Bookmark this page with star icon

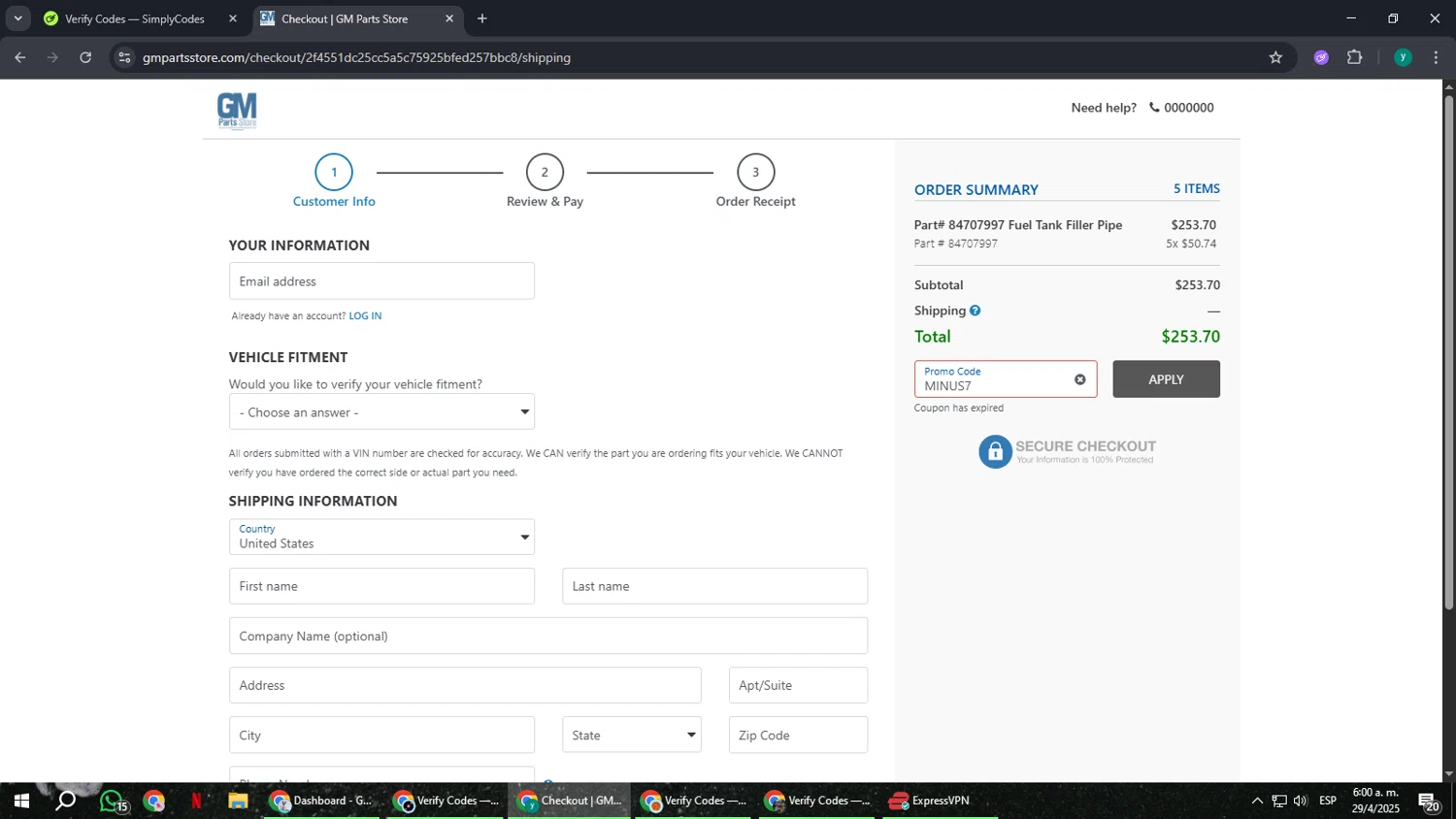point(1275,57)
